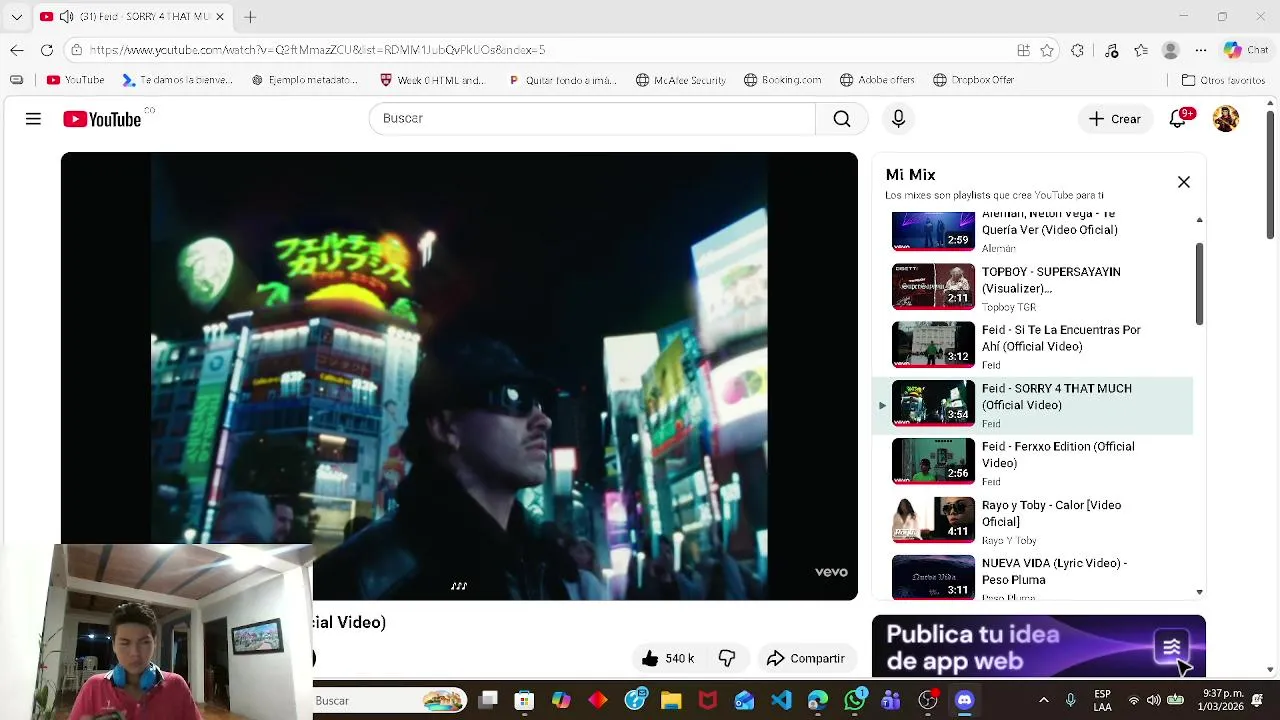Click the video player to pause

[x=459, y=376]
